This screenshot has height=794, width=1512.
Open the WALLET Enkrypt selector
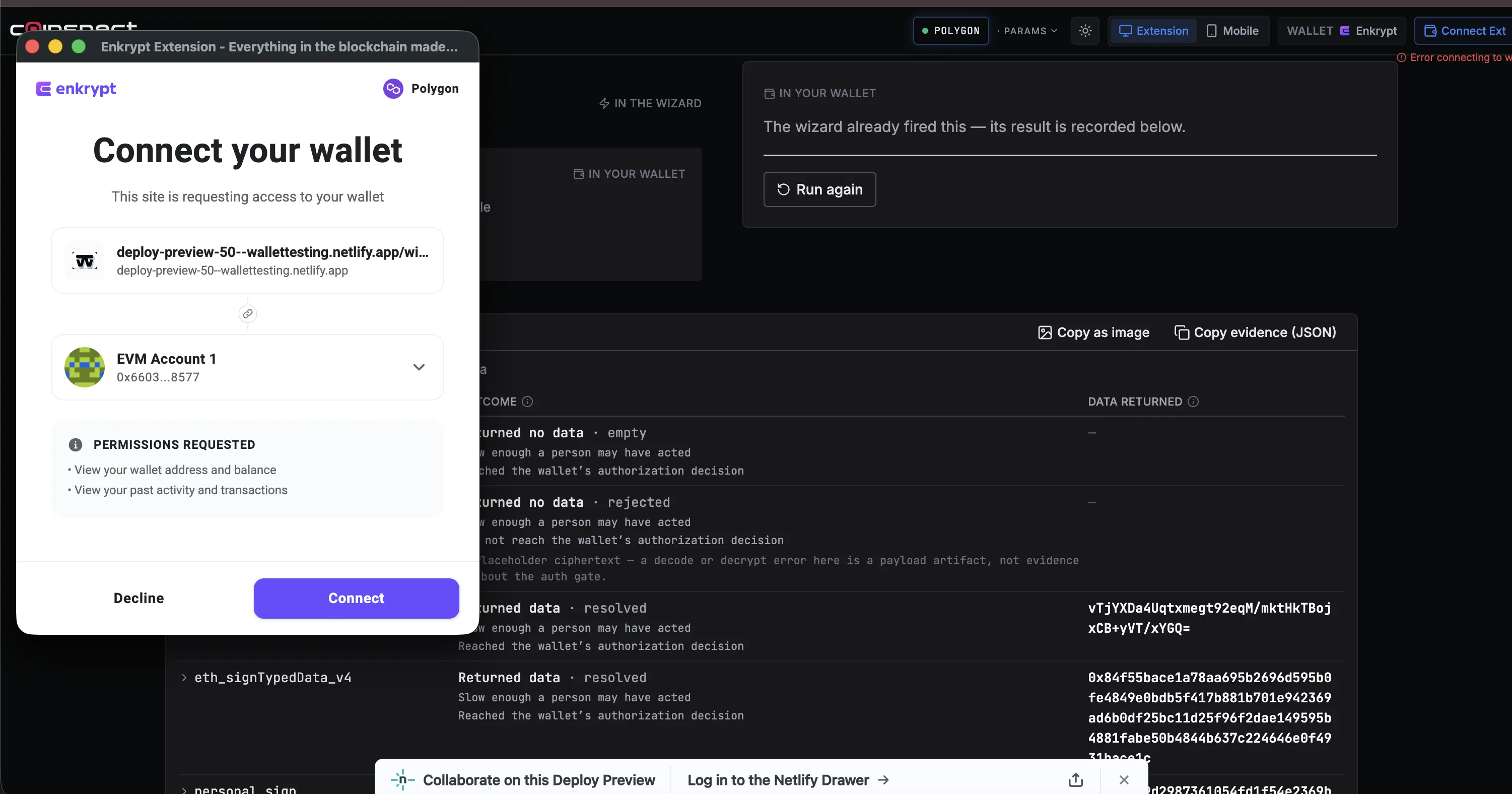pos(1342,31)
